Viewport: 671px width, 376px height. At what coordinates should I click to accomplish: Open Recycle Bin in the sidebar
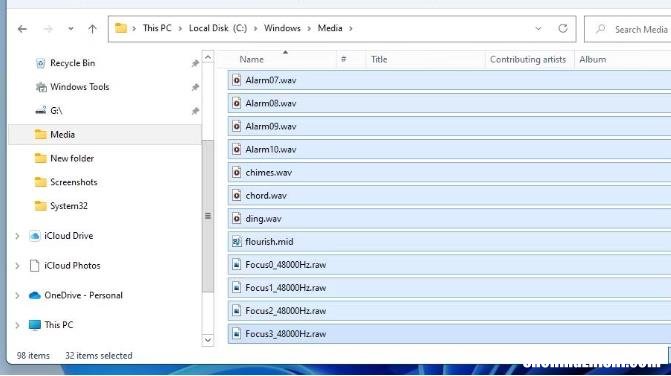point(72,63)
